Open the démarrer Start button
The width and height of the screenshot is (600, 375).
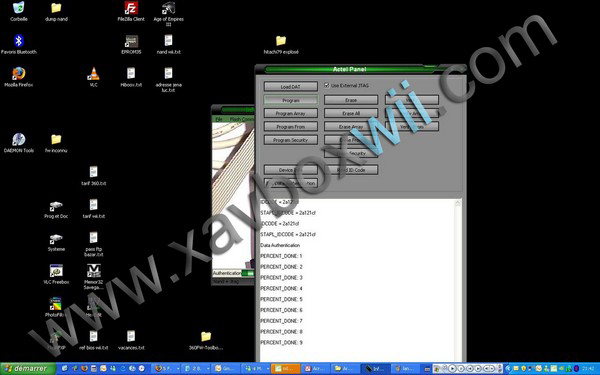pyautogui.click(x=28, y=368)
